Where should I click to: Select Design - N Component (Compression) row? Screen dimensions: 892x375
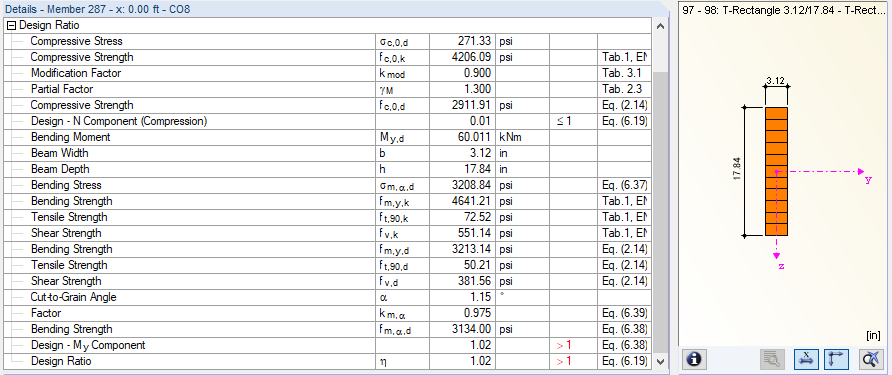pyautogui.click(x=327, y=121)
